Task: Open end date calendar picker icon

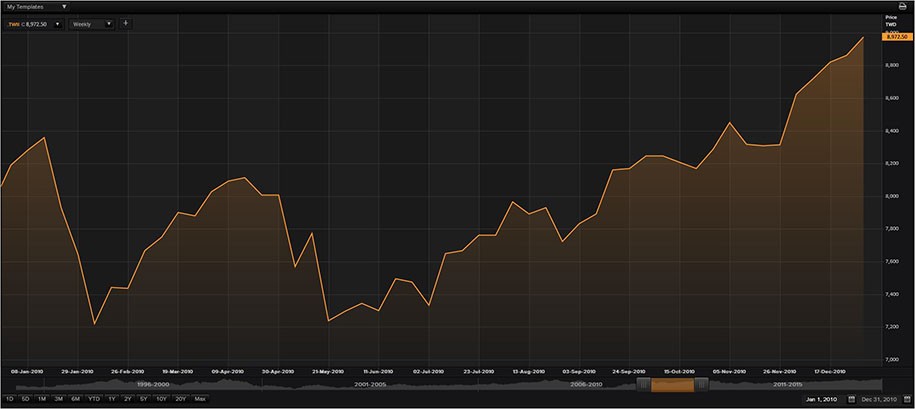Action: (x=908, y=400)
